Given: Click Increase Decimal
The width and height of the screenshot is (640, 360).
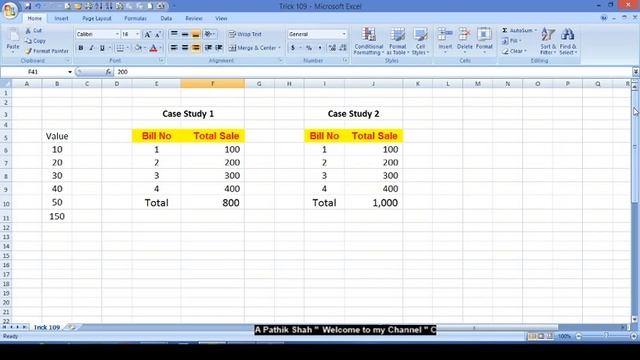Looking at the screenshot, I should point(332,48).
